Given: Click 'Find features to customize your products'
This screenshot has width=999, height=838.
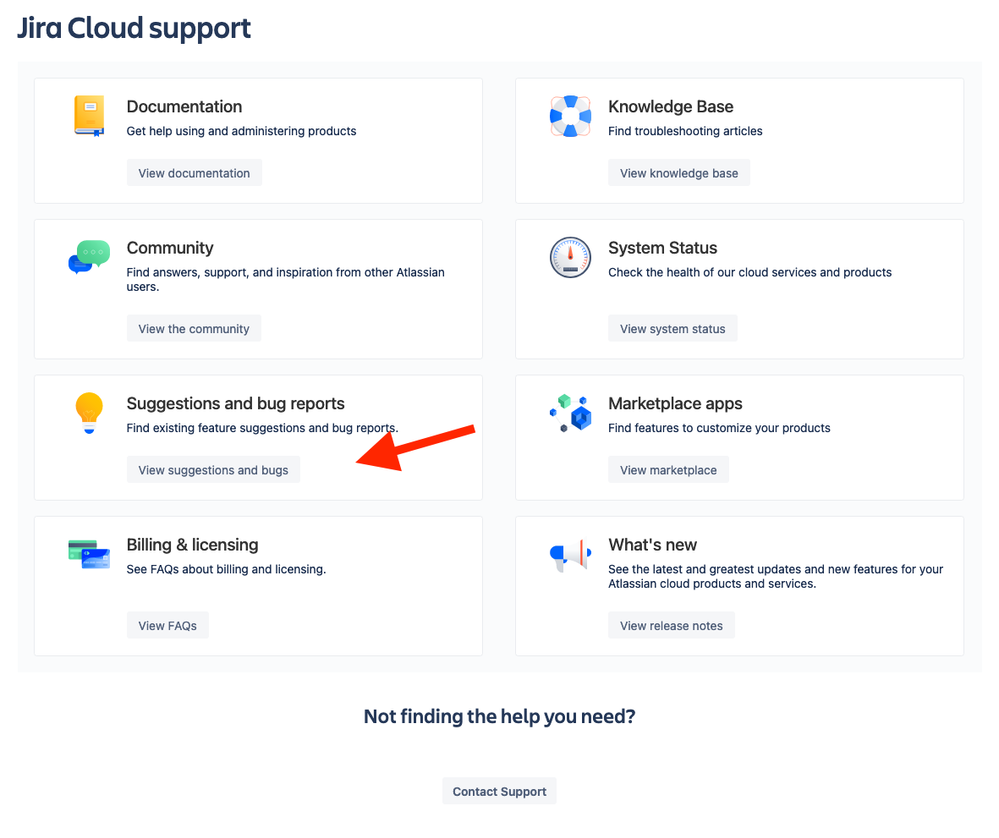Looking at the screenshot, I should click(719, 428).
